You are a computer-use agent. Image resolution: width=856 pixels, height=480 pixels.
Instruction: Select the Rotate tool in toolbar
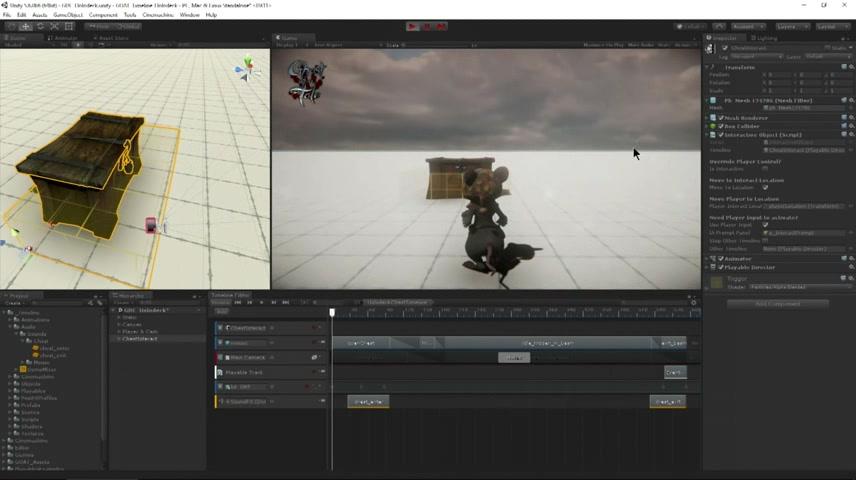(40, 26)
